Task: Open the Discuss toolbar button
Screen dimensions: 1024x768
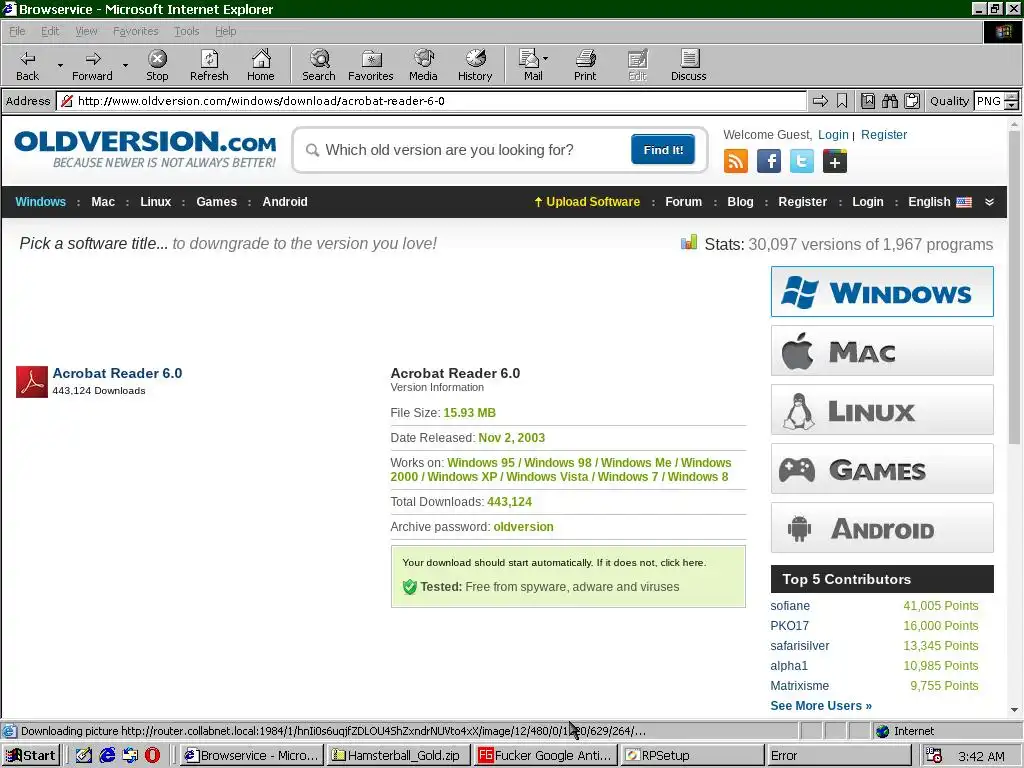Action: click(688, 65)
